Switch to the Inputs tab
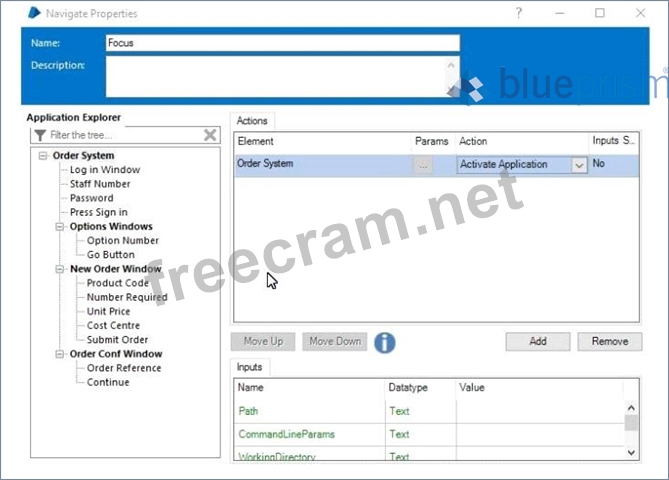Screen dimensions: 669x480 (250, 367)
